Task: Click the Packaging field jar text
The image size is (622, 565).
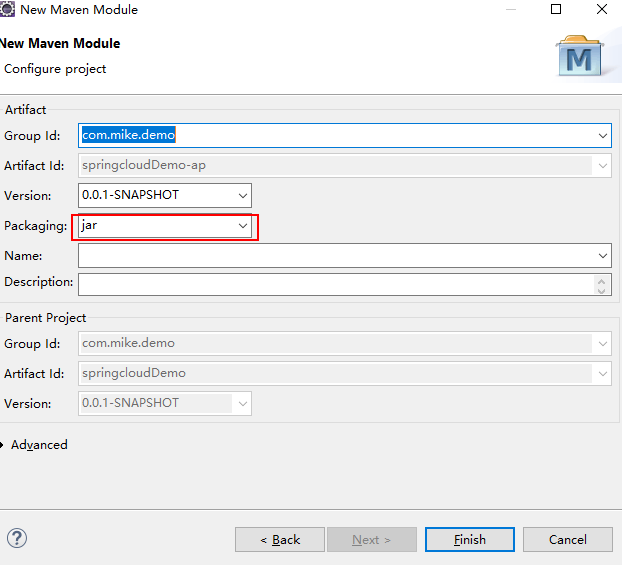Action: click(89, 225)
